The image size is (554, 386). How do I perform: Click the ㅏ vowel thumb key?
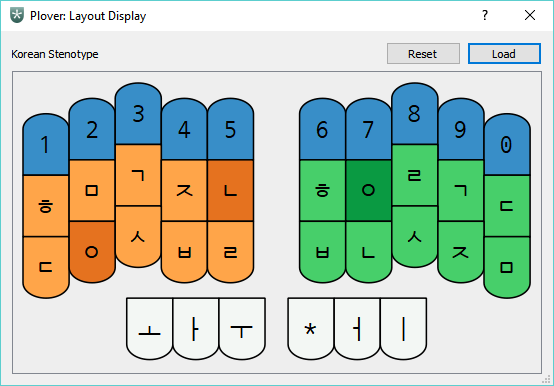(x=195, y=329)
